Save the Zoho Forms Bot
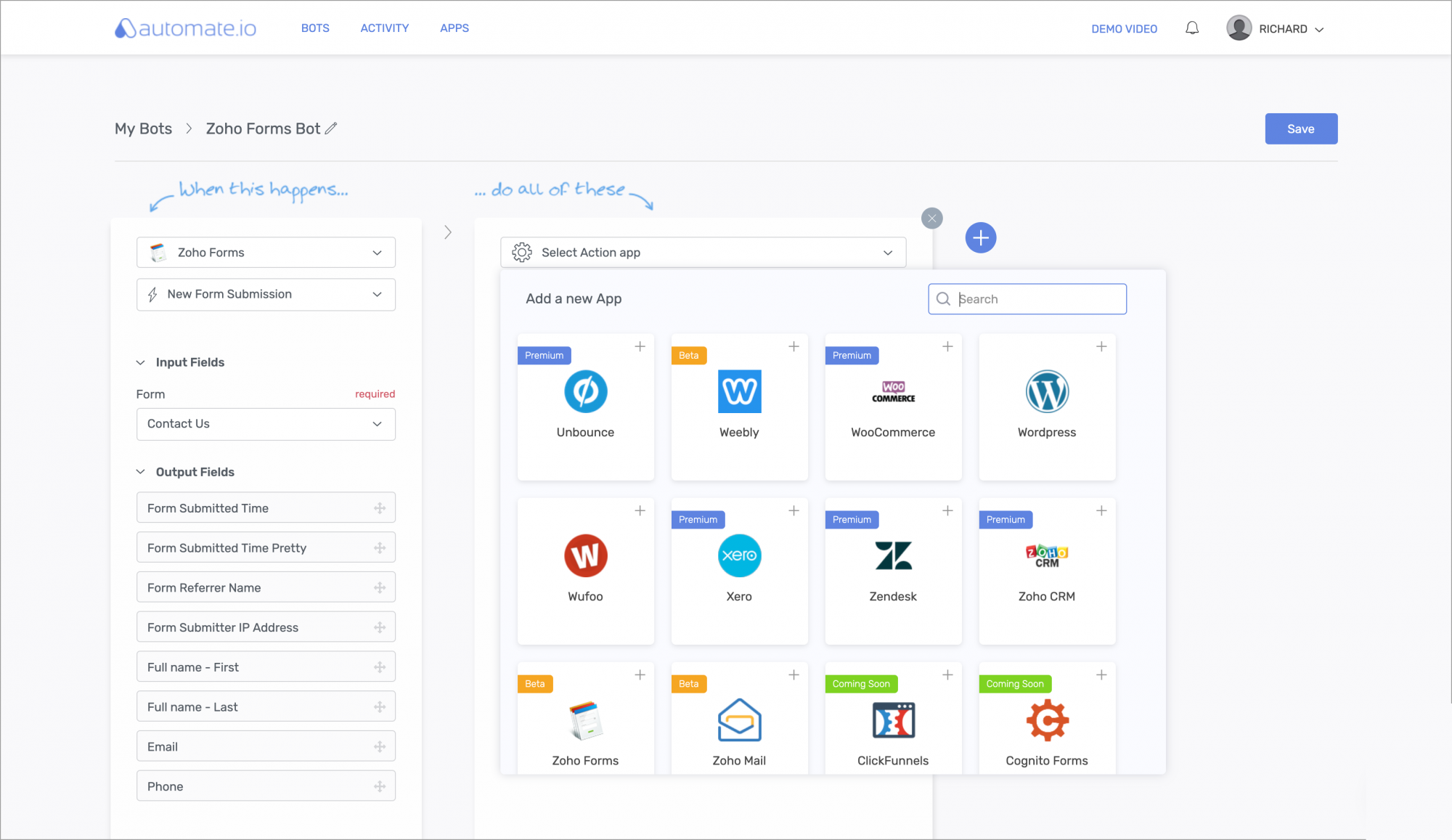Viewport: 1452px width, 840px height. tap(1300, 128)
